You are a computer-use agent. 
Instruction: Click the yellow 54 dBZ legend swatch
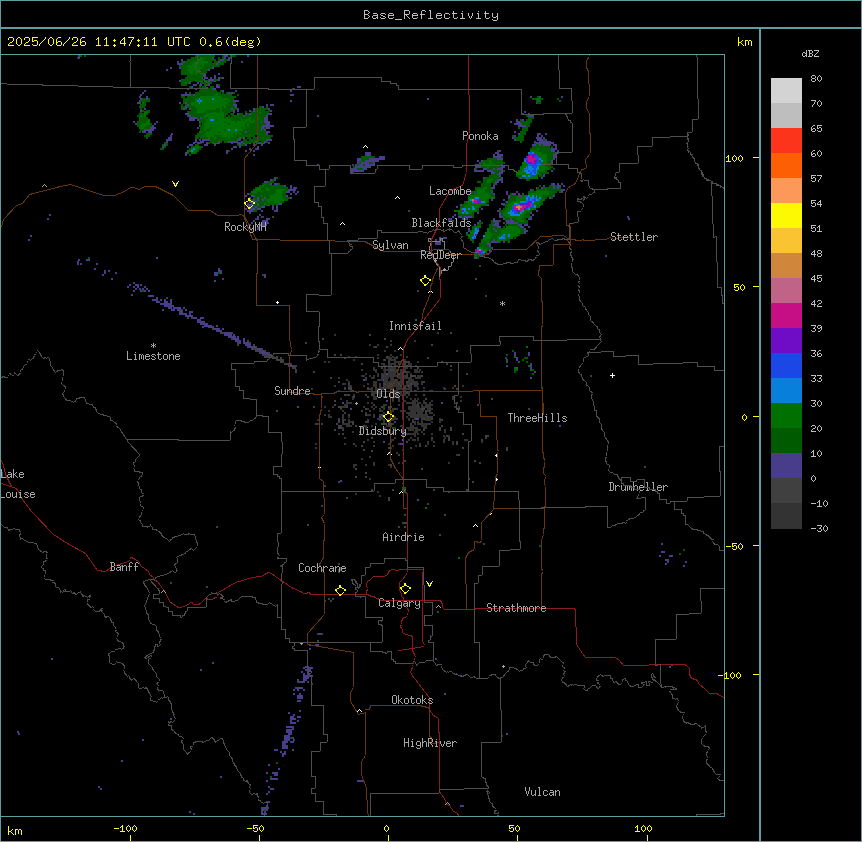(786, 215)
